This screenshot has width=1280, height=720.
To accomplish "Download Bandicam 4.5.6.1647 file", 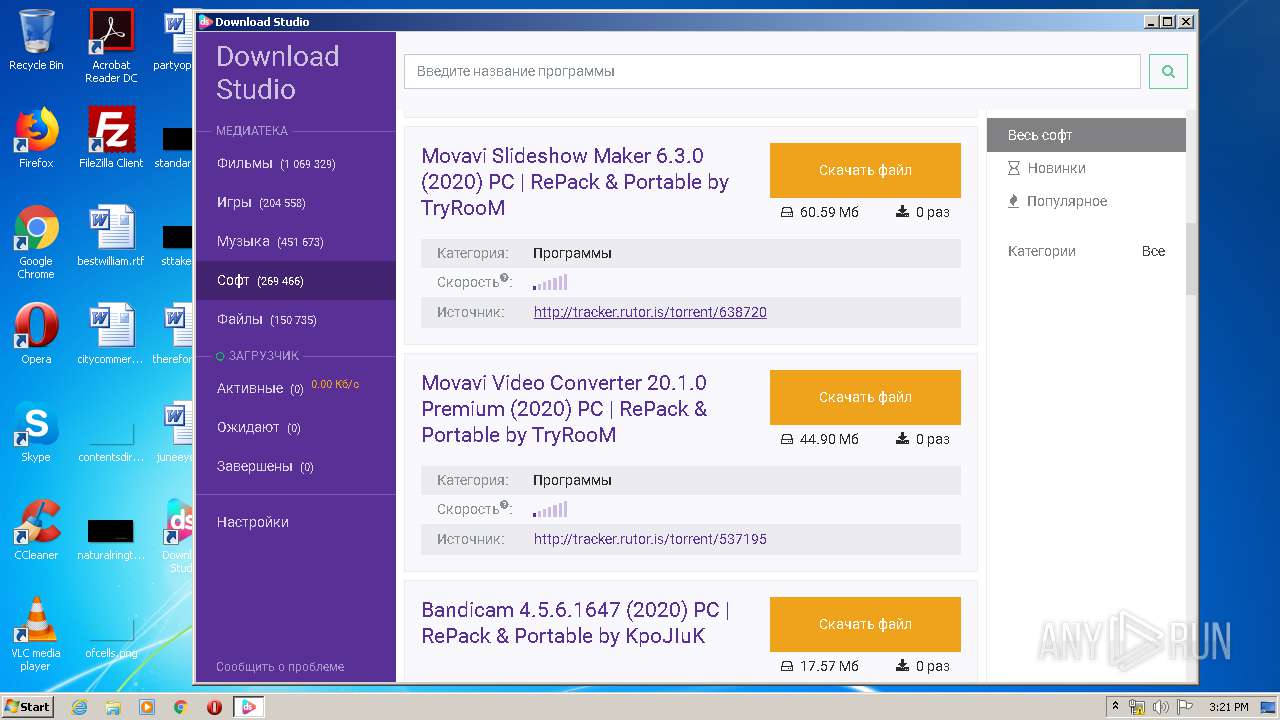I will coord(865,624).
